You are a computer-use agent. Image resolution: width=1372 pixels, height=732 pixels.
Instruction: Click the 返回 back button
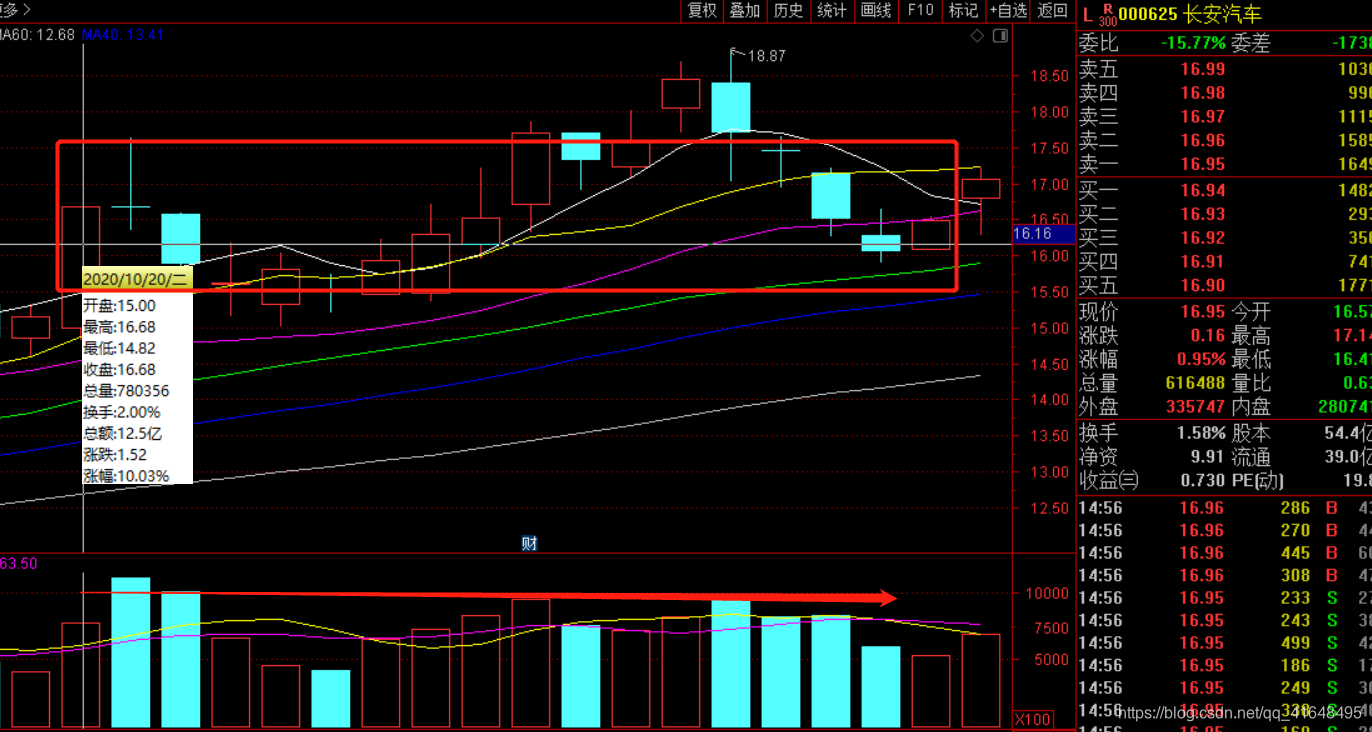1052,10
